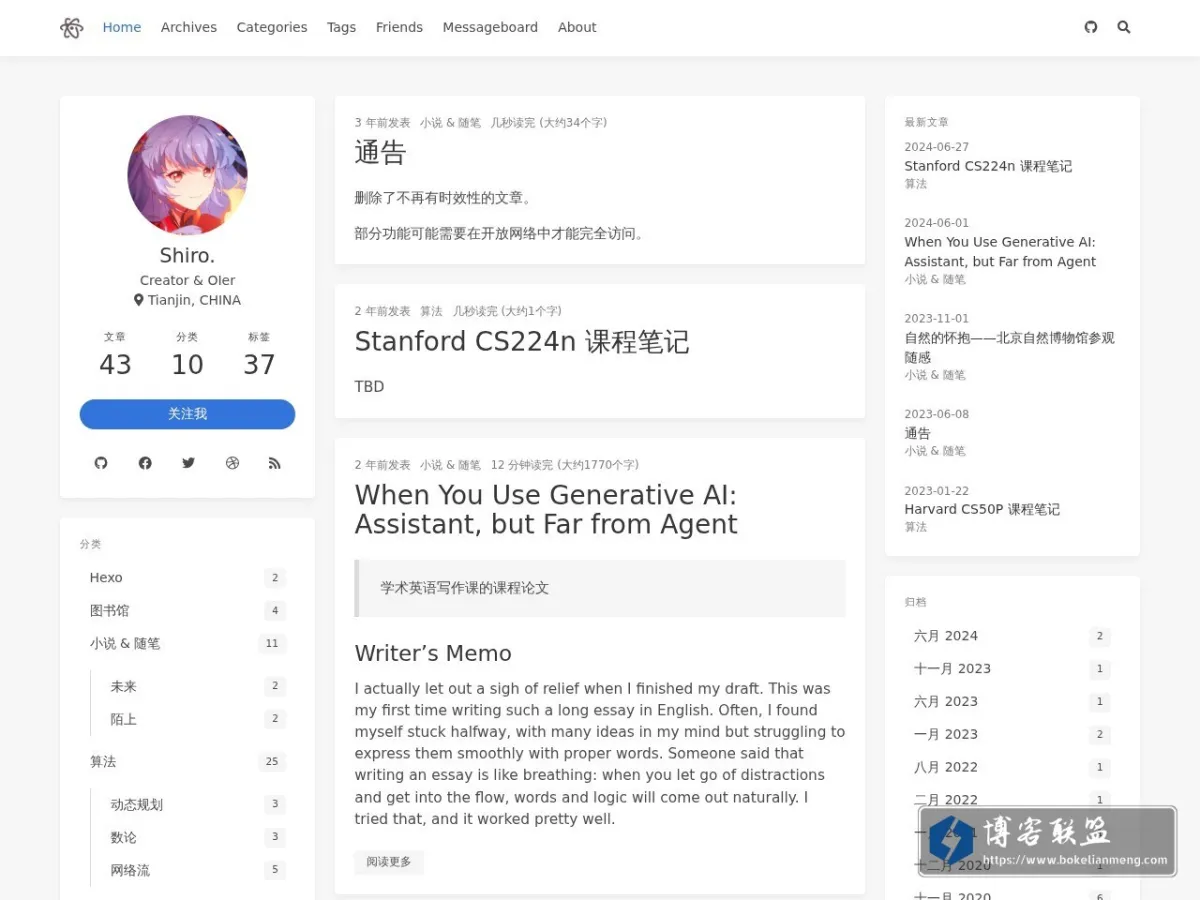
Task: Open the RSS feed icon
Action: pyautogui.click(x=275, y=463)
